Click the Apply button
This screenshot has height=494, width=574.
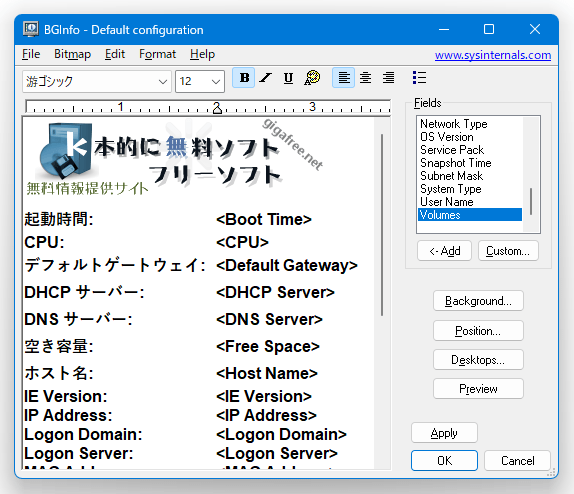[444, 433]
